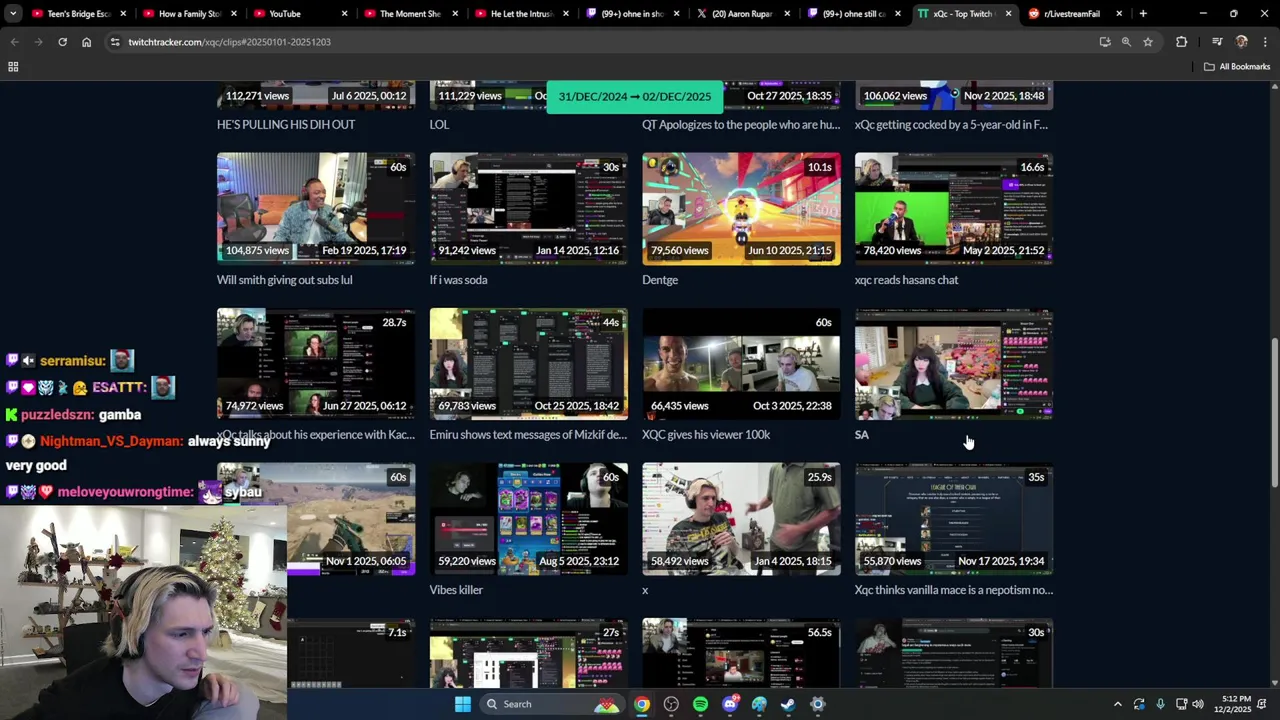Switch to the How a Family Sto tab
The width and height of the screenshot is (1280, 720).
tap(189, 14)
